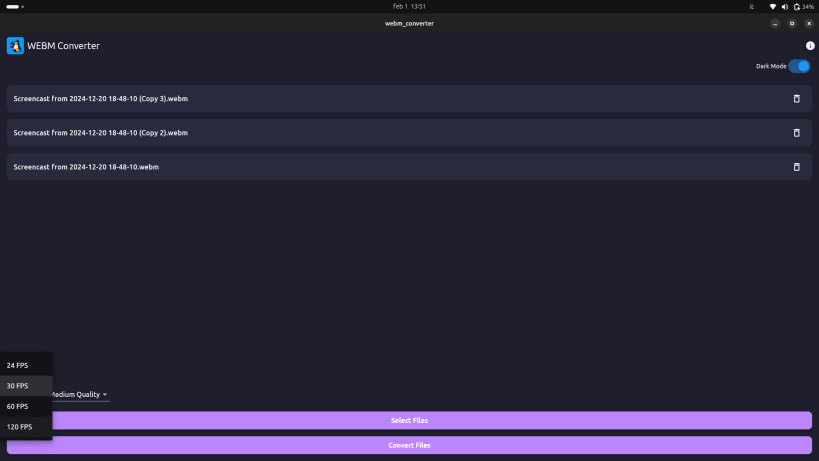The height and width of the screenshot is (461, 819).
Task: Click the Convert Files button
Action: [410, 445]
